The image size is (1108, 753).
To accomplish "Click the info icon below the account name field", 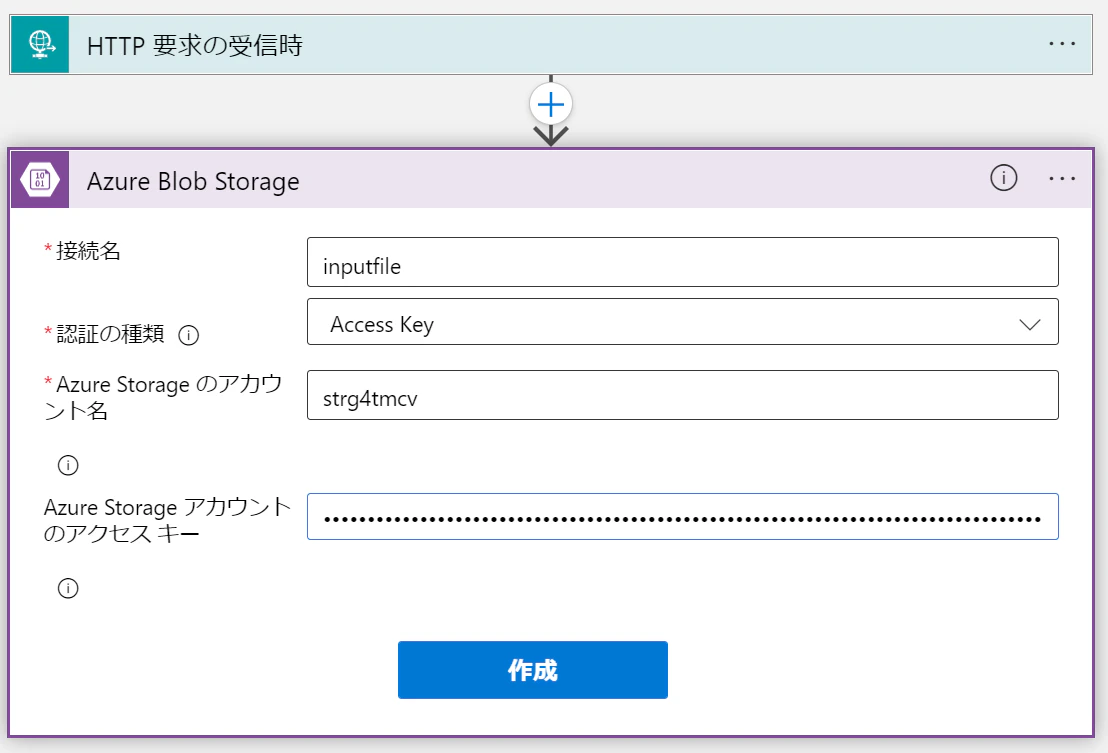I will [67, 464].
